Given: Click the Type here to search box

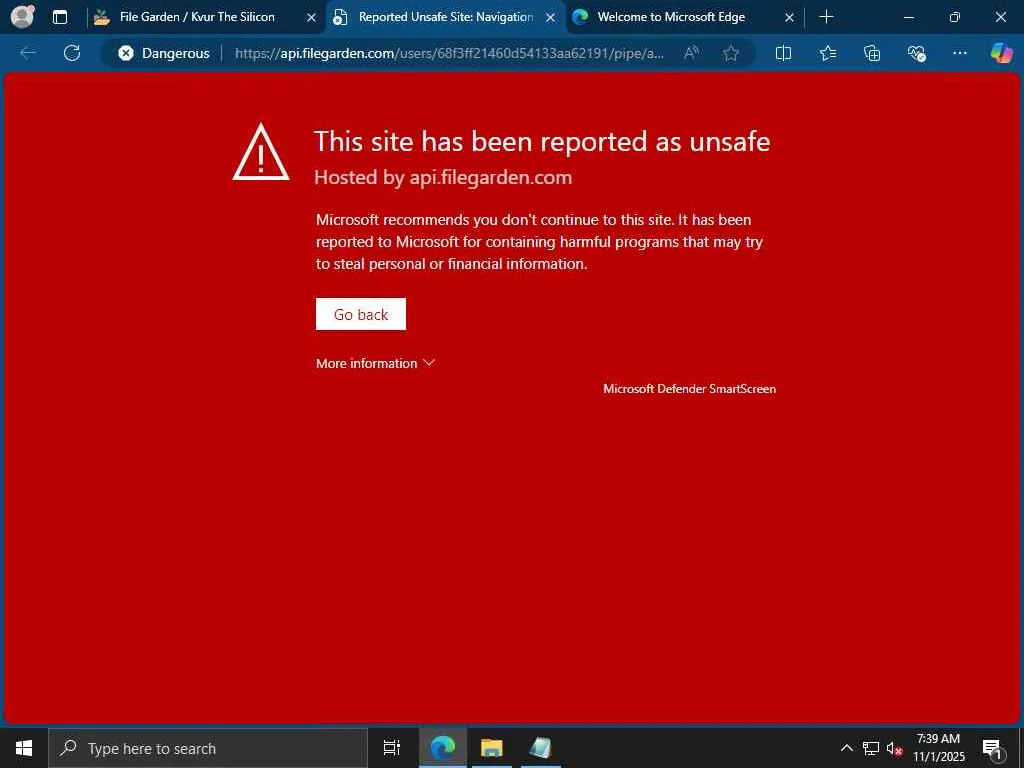Looking at the screenshot, I should (208, 748).
